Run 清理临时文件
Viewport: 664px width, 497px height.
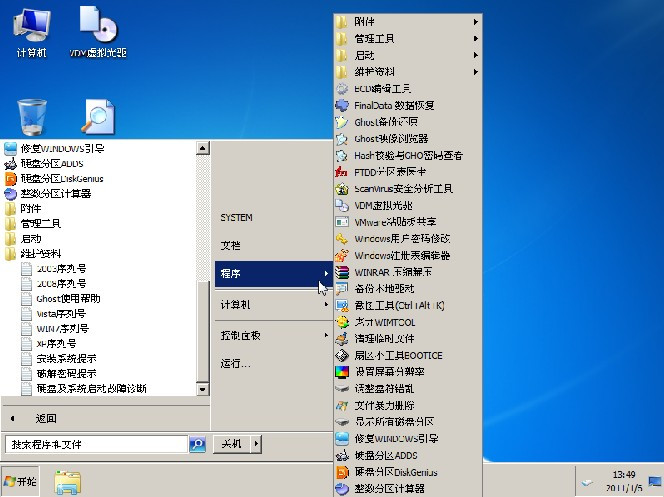coord(408,339)
